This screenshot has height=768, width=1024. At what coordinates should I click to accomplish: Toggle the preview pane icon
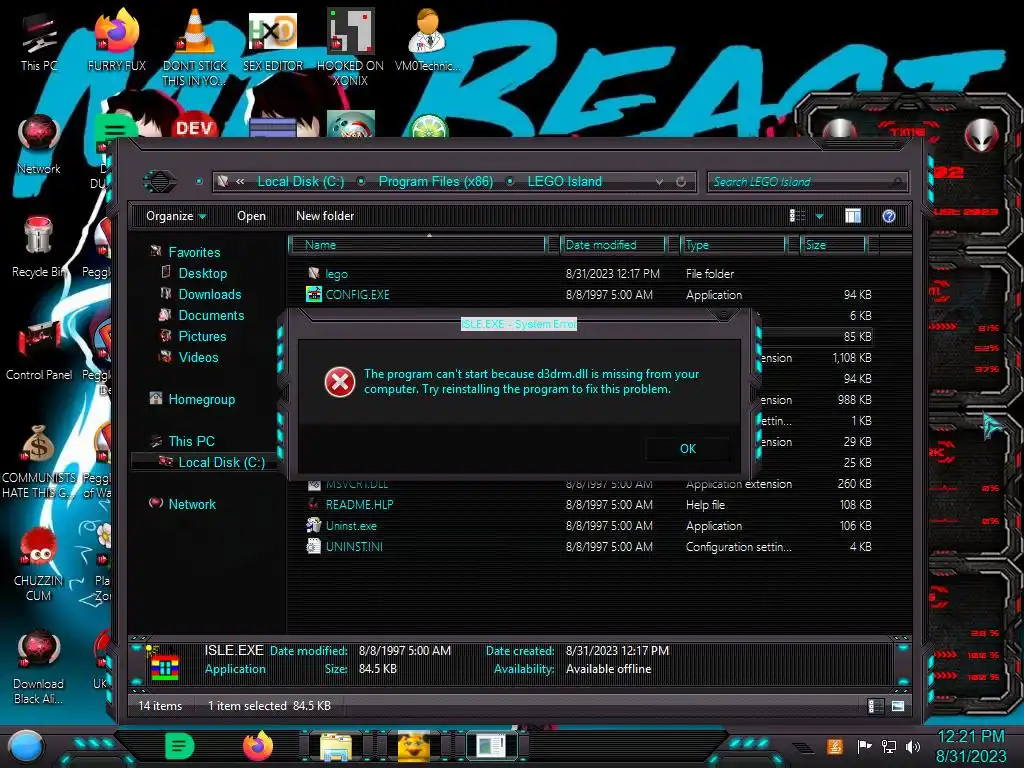(x=853, y=216)
